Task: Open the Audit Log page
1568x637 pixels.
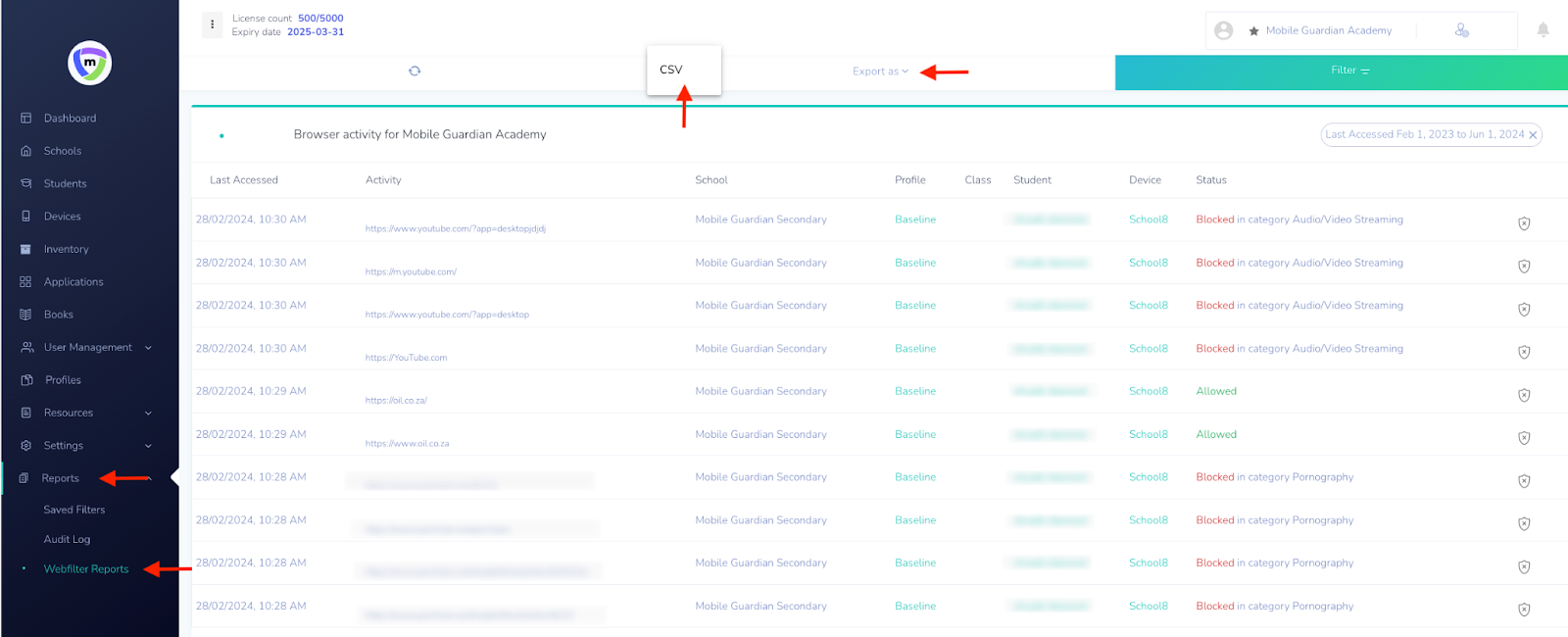Action: (x=67, y=540)
